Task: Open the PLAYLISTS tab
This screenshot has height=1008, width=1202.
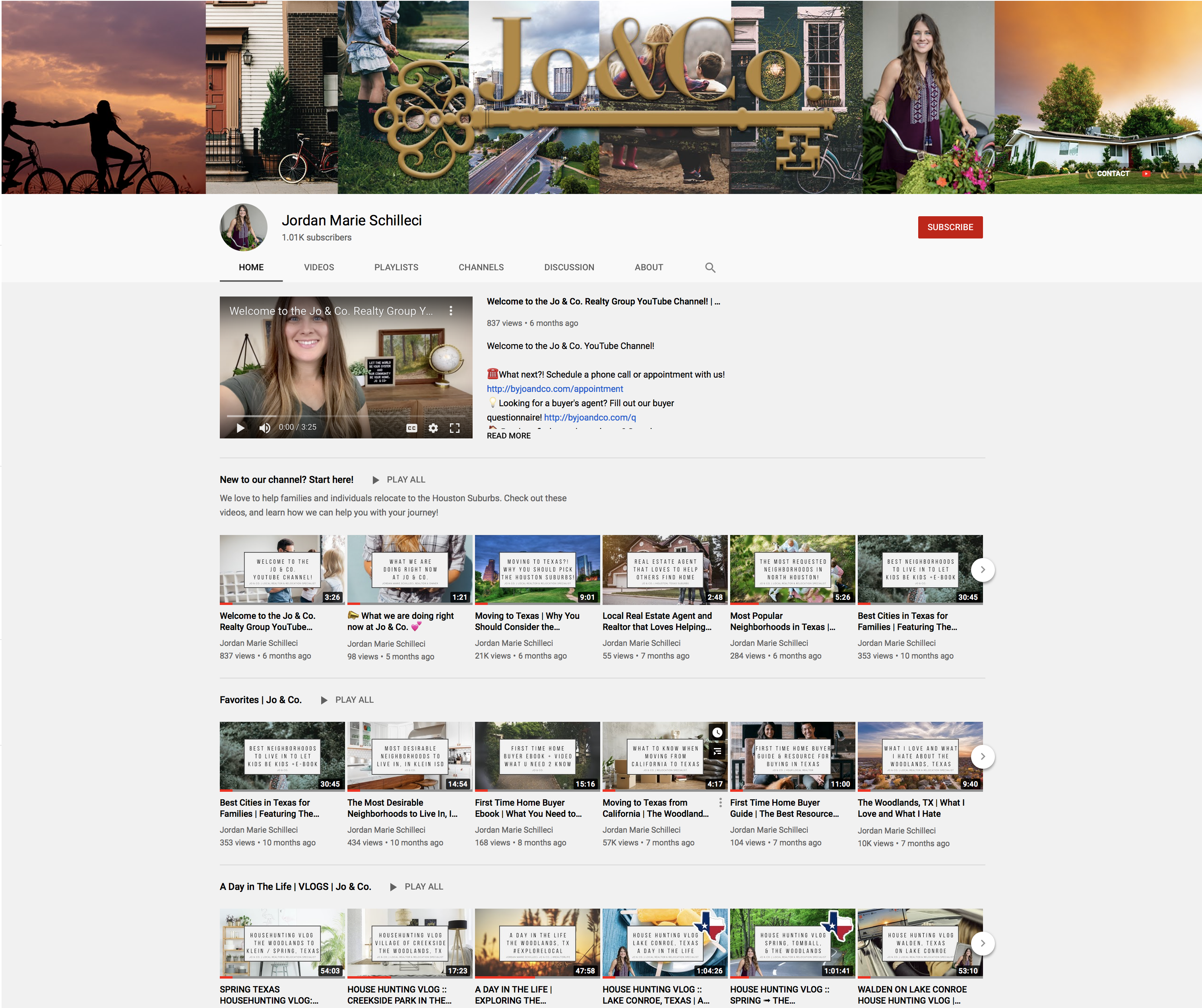Action: tap(396, 268)
